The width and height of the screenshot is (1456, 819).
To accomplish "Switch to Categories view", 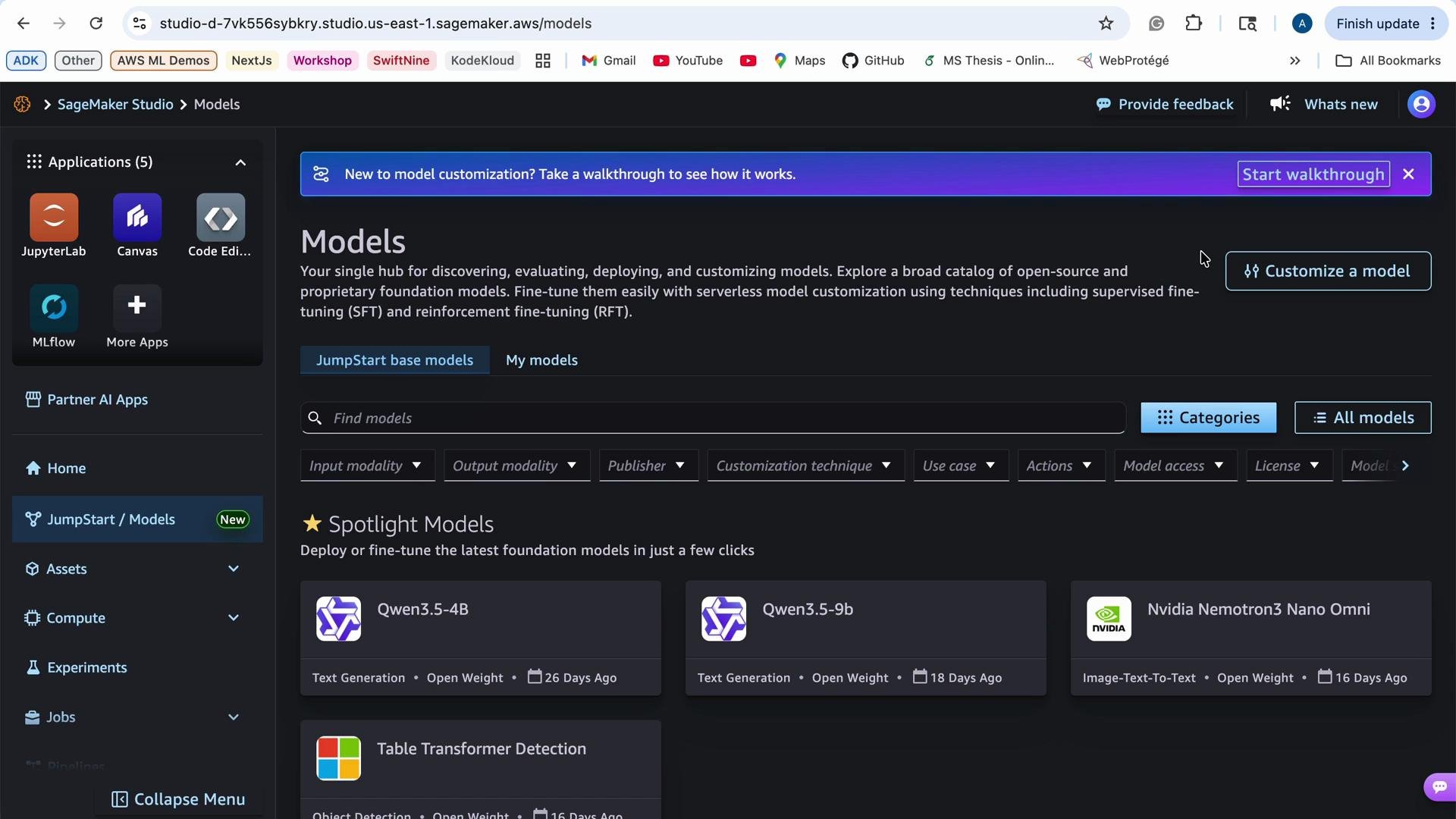I will pos(1208,418).
